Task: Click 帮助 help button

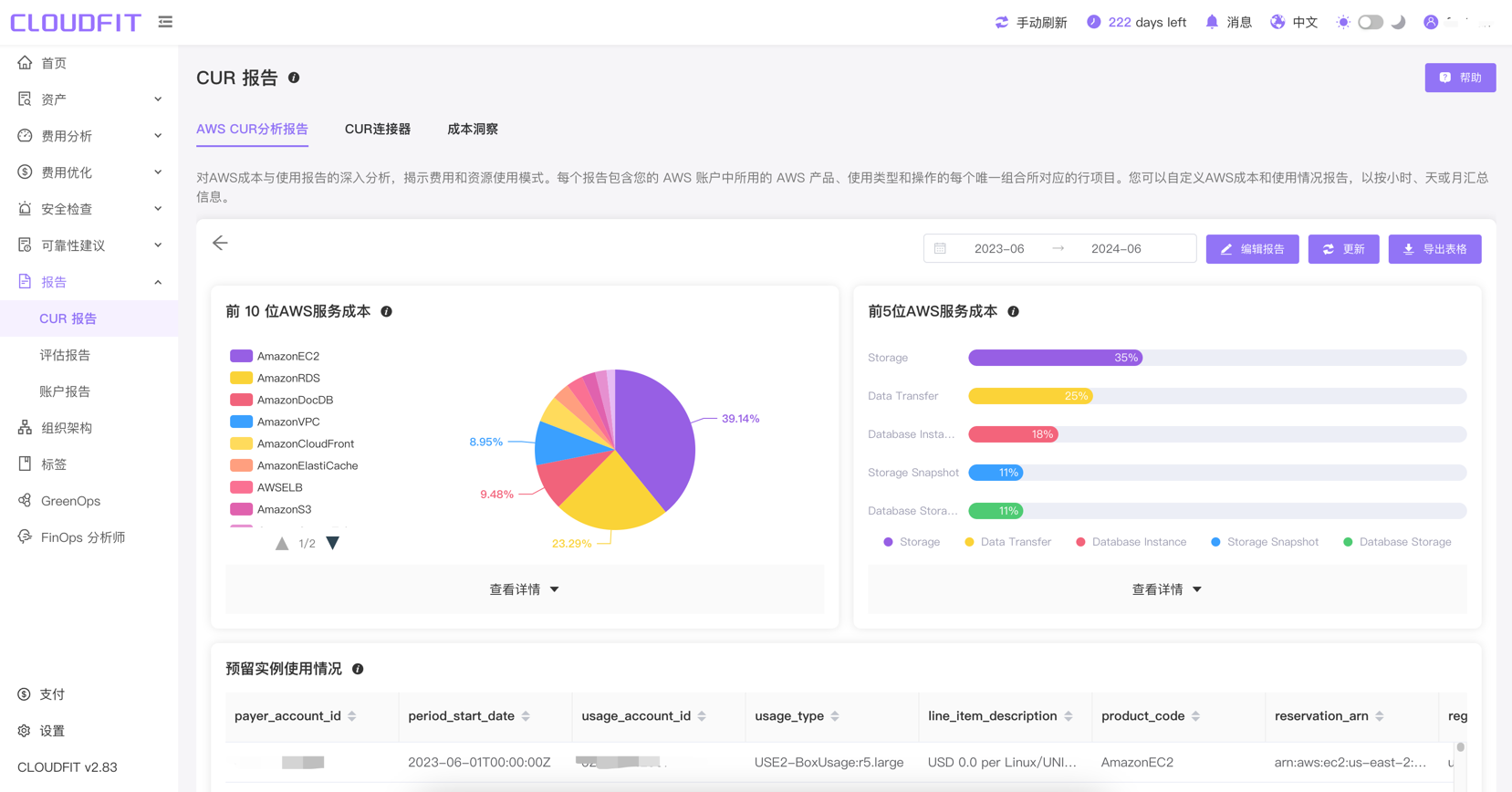Action: [1460, 78]
